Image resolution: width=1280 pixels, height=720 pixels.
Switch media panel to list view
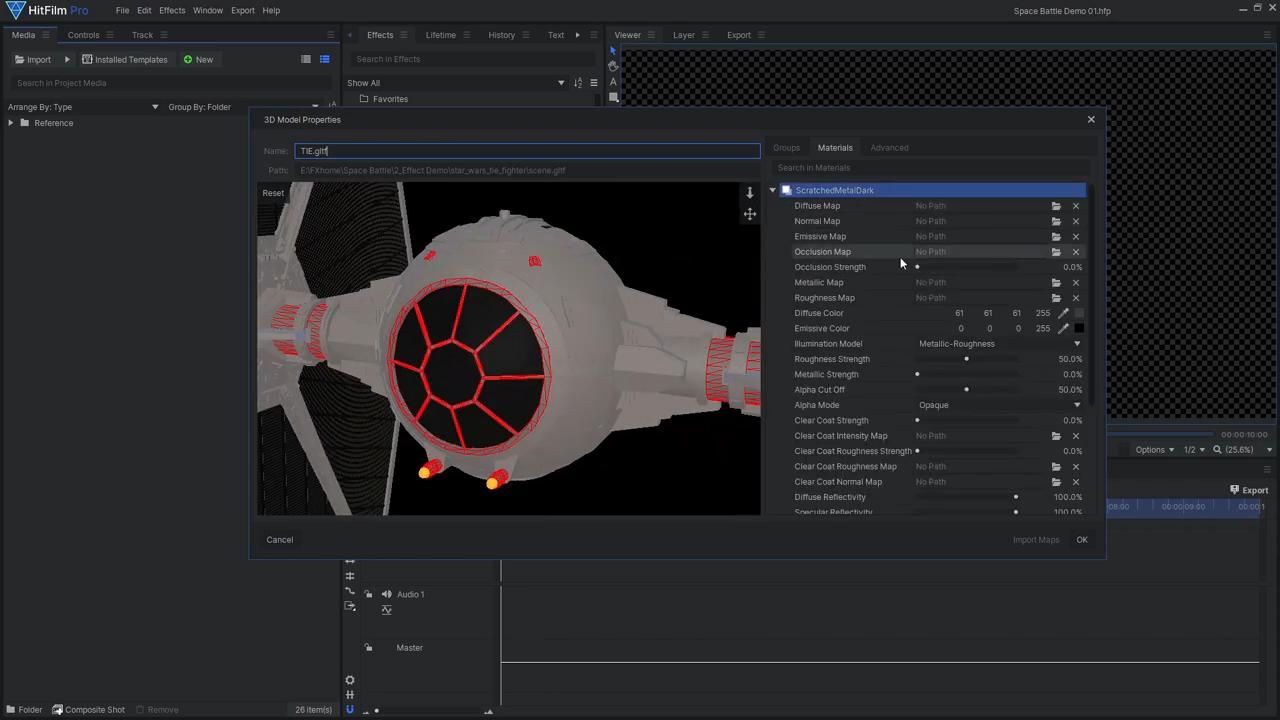coord(306,59)
